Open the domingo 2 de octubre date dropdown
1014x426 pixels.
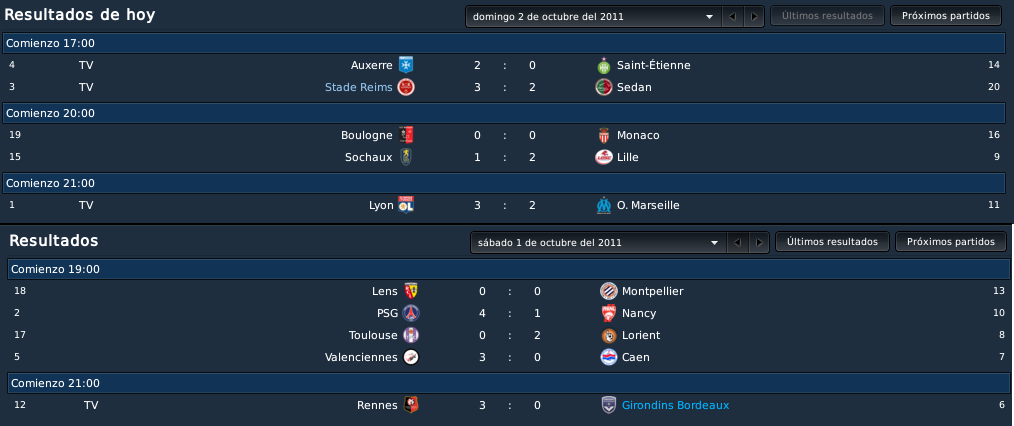[593, 16]
